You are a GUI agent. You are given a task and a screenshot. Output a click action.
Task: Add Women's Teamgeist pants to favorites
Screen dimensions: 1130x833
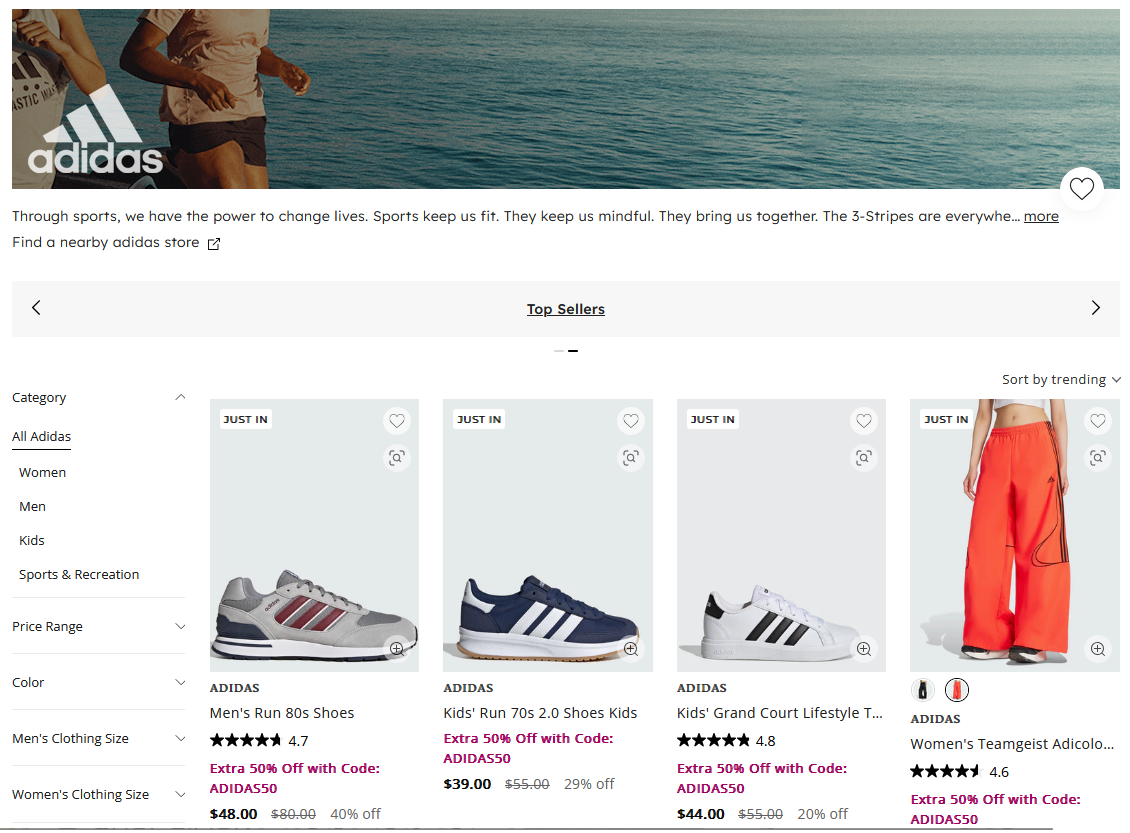1098,420
